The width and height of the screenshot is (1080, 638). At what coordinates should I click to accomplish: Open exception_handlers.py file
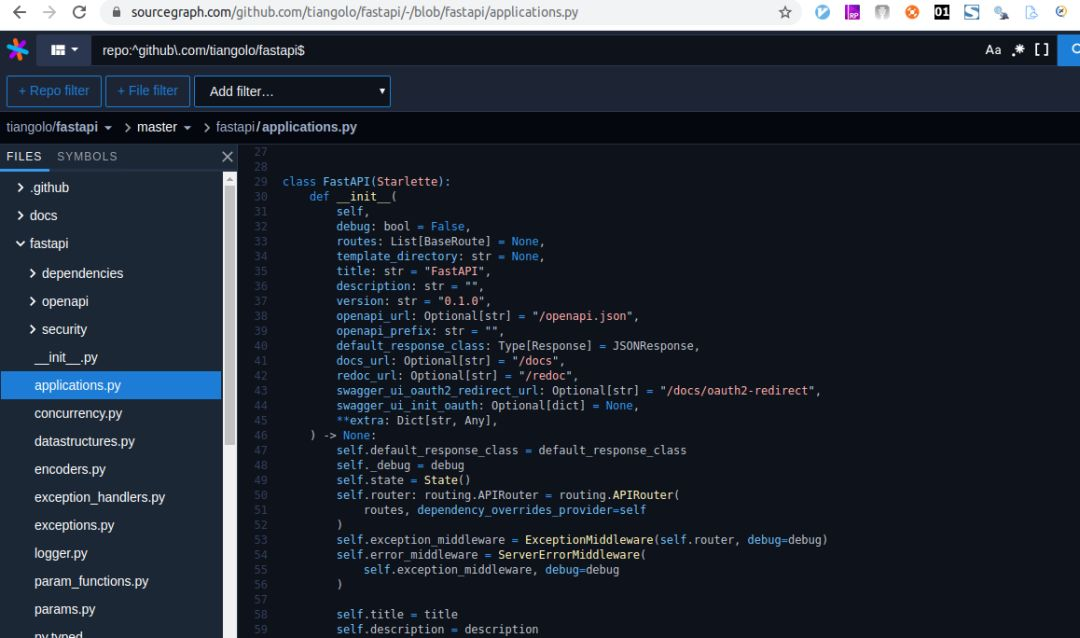[x=99, y=497]
